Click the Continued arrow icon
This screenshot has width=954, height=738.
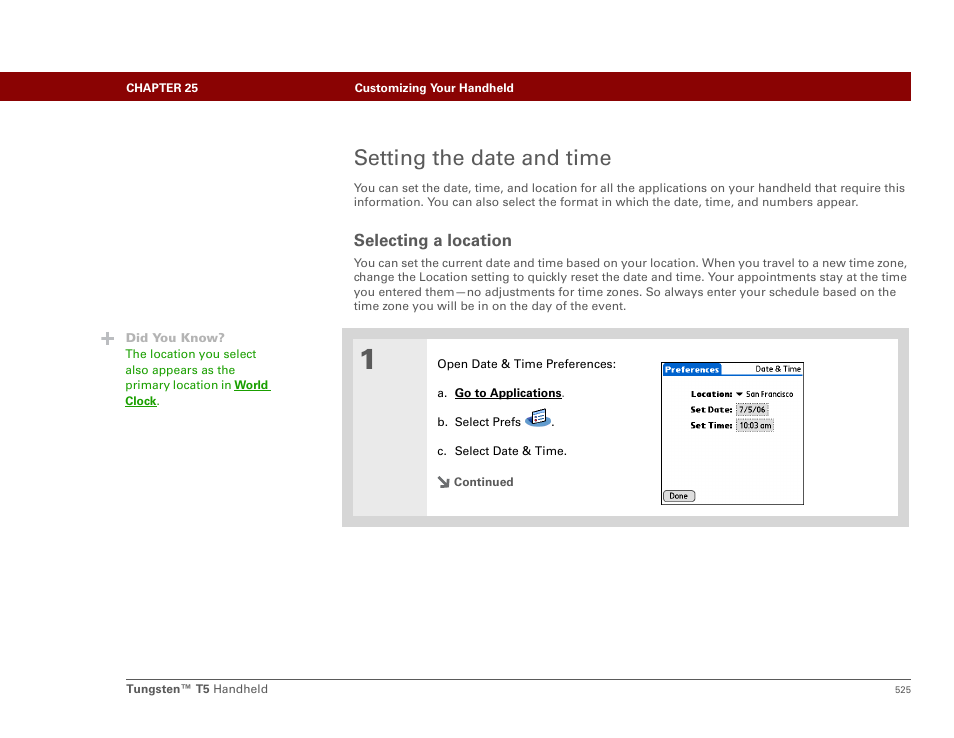tap(444, 482)
